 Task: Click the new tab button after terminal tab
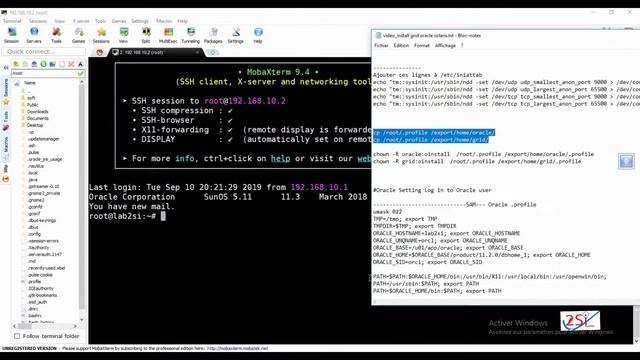[x=212, y=52]
